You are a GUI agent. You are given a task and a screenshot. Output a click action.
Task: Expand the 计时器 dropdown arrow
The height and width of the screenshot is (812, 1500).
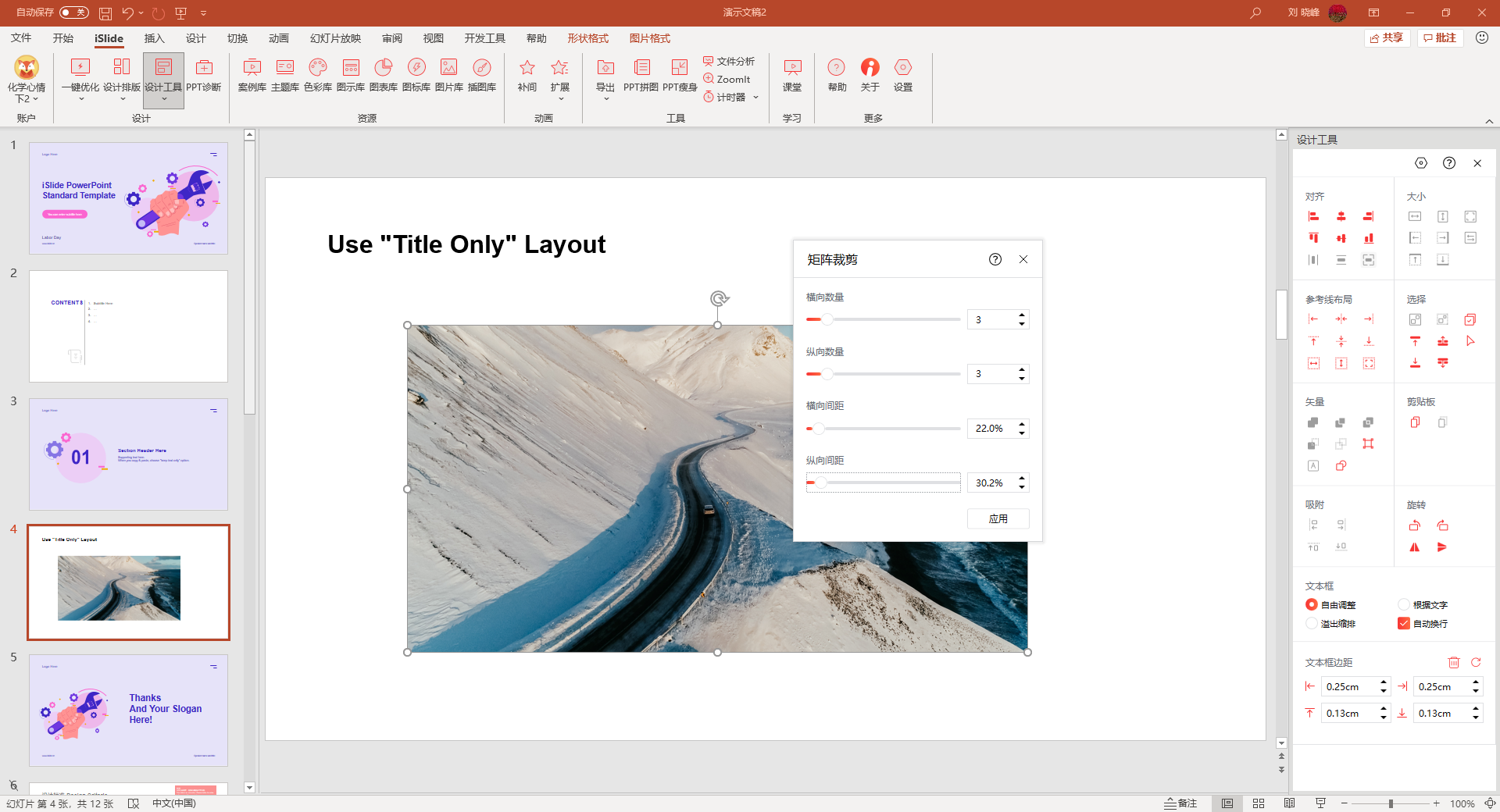click(755, 98)
